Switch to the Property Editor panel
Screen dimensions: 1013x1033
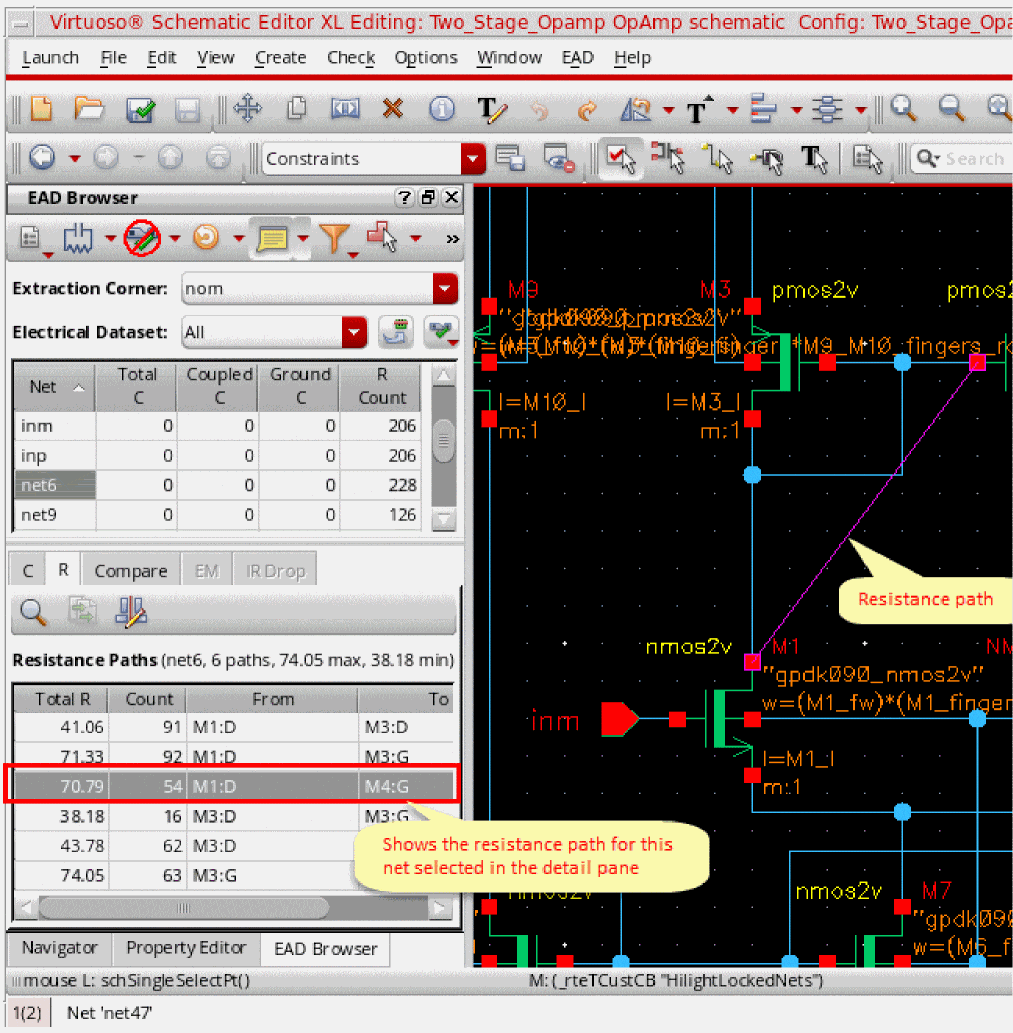tap(185, 948)
